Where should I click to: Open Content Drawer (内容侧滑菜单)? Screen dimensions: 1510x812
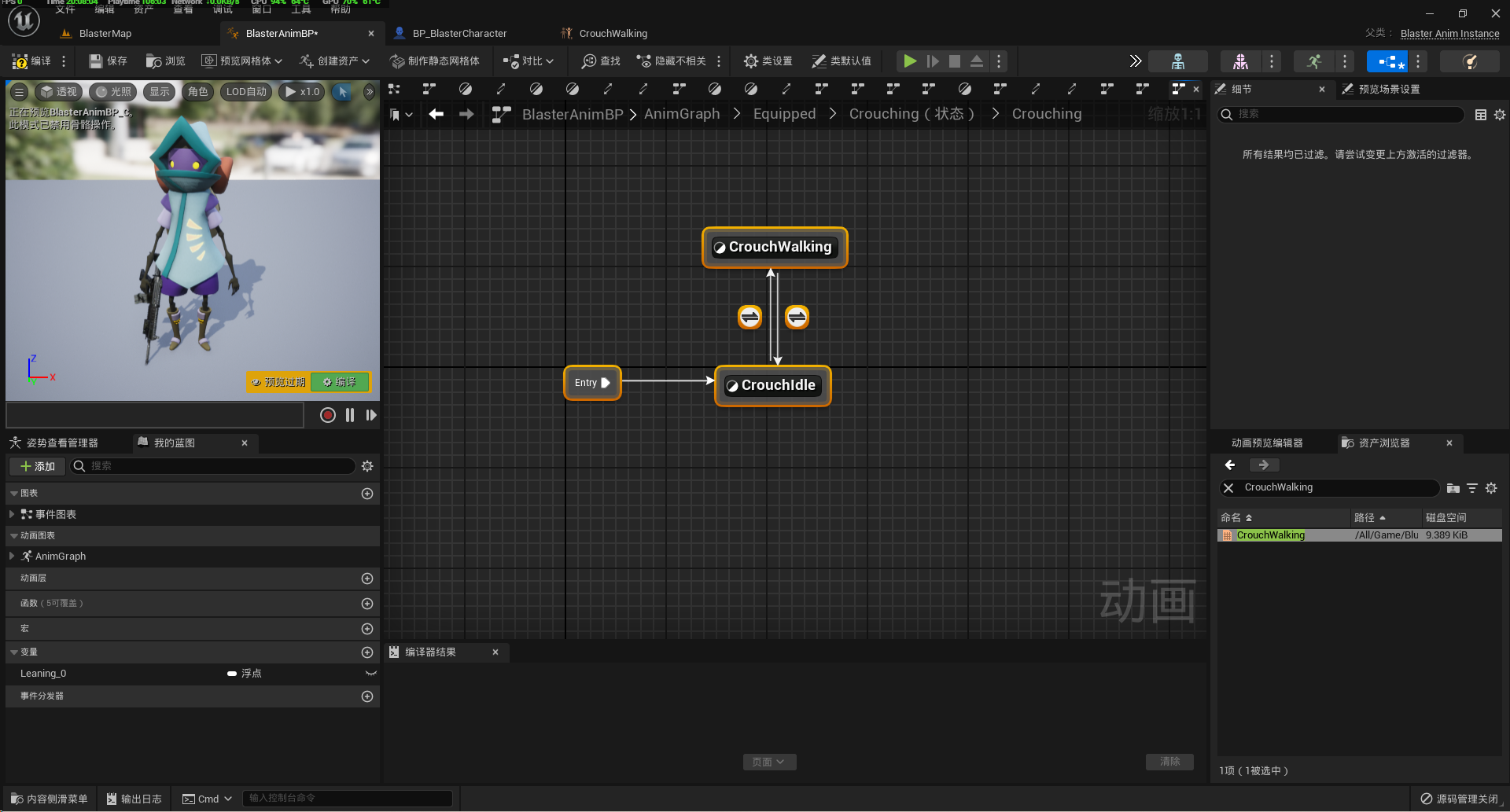coord(50,799)
